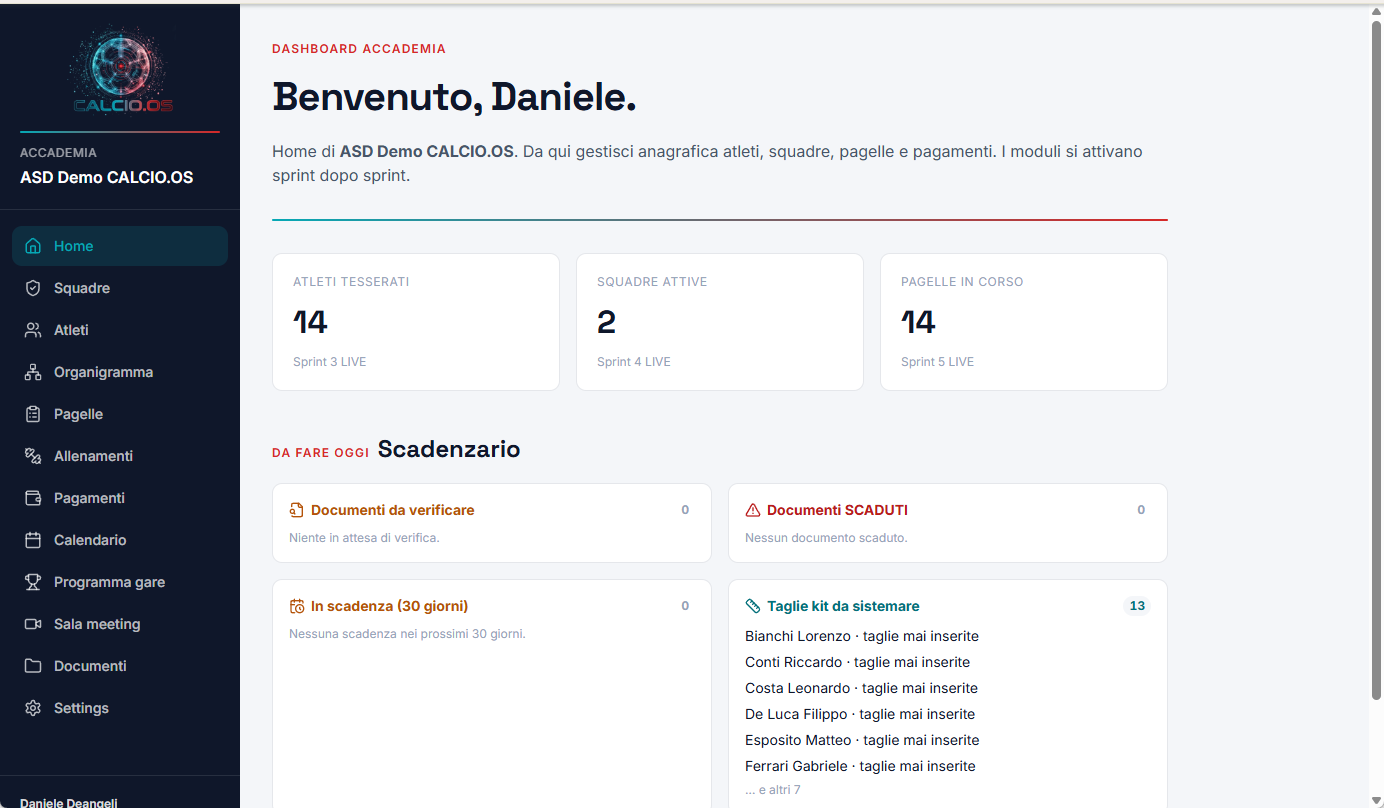The height and width of the screenshot is (808, 1384).
Task: Click the In scadenza 0 counter
Action: (685, 606)
